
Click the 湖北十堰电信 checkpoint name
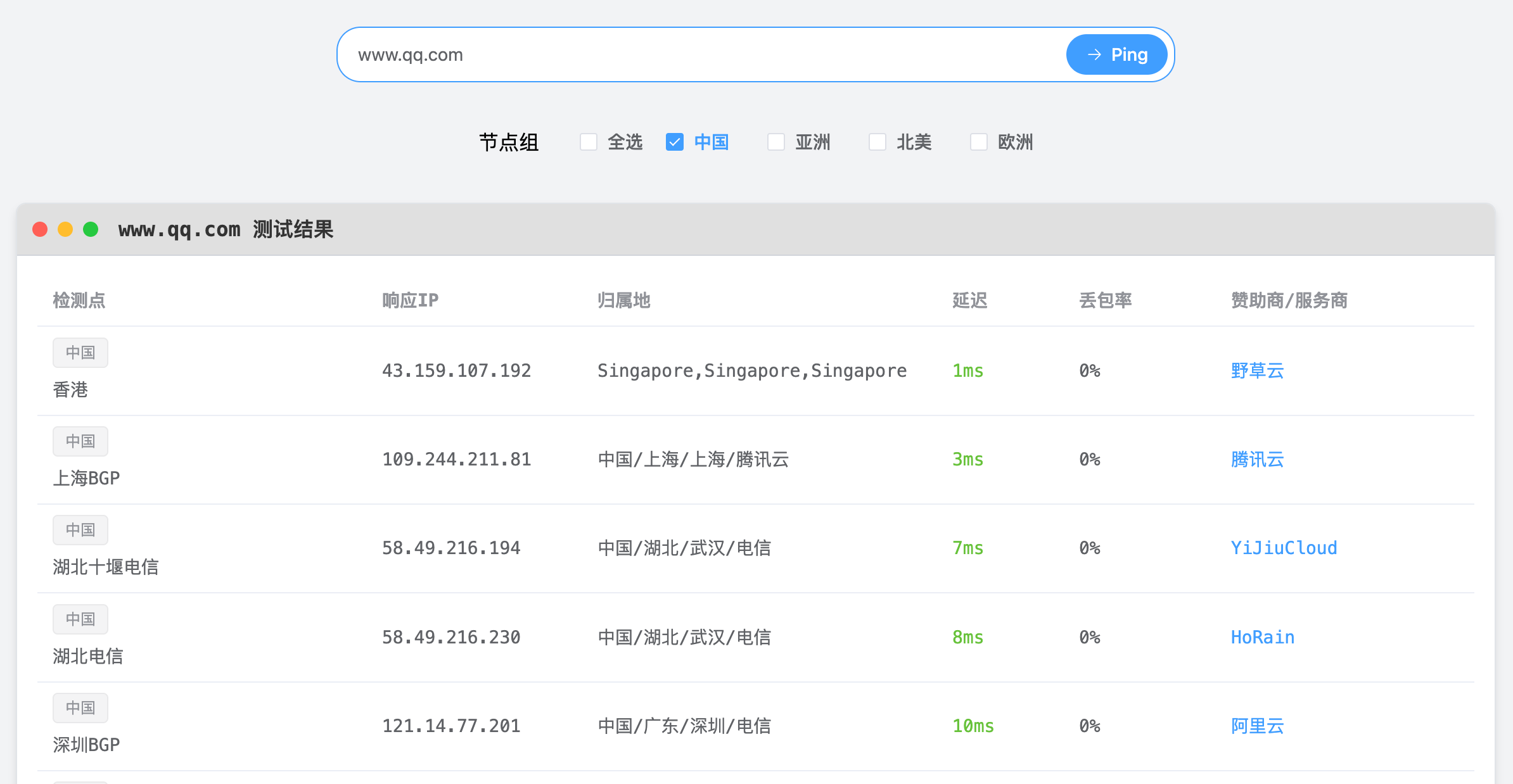coord(106,567)
